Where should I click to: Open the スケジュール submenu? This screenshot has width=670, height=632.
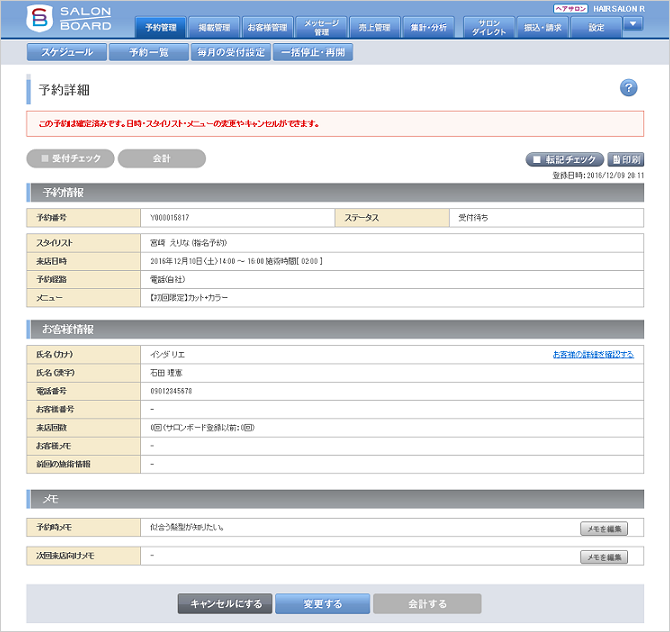pyautogui.click(x=62, y=52)
